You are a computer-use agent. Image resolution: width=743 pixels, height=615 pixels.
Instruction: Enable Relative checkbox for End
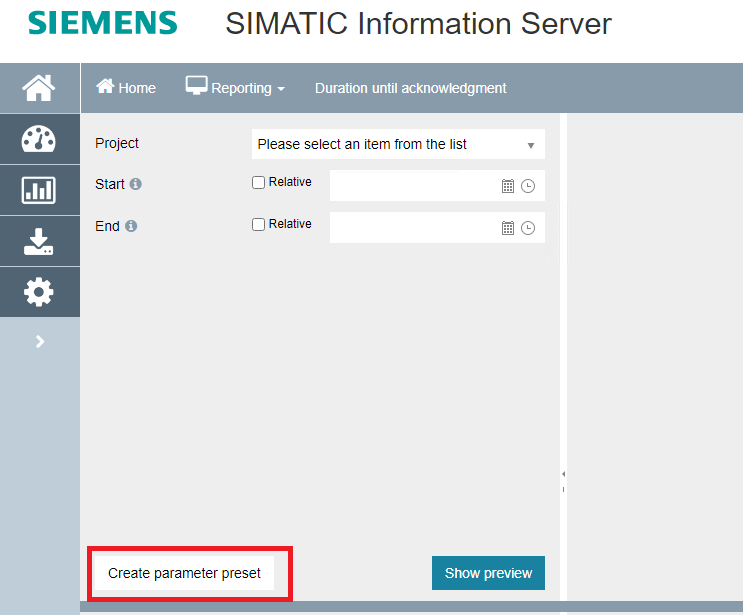(x=258, y=224)
